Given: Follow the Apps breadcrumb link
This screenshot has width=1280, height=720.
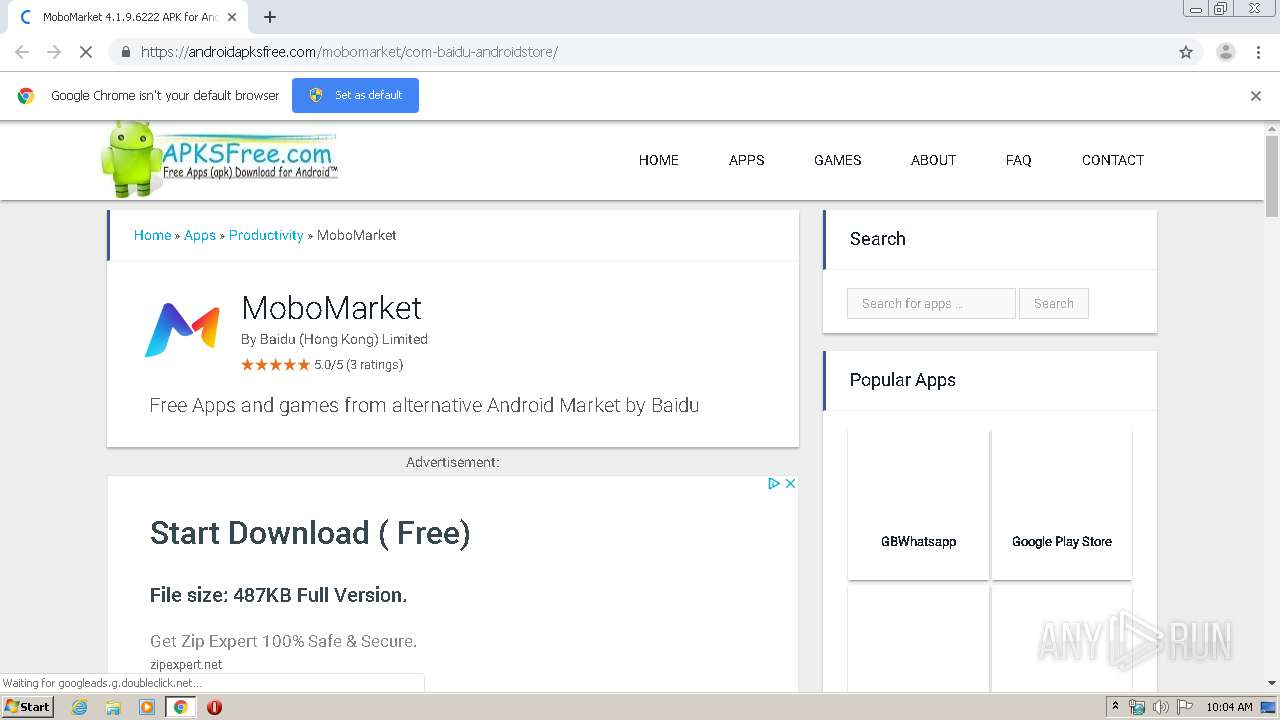Looking at the screenshot, I should 200,235.
